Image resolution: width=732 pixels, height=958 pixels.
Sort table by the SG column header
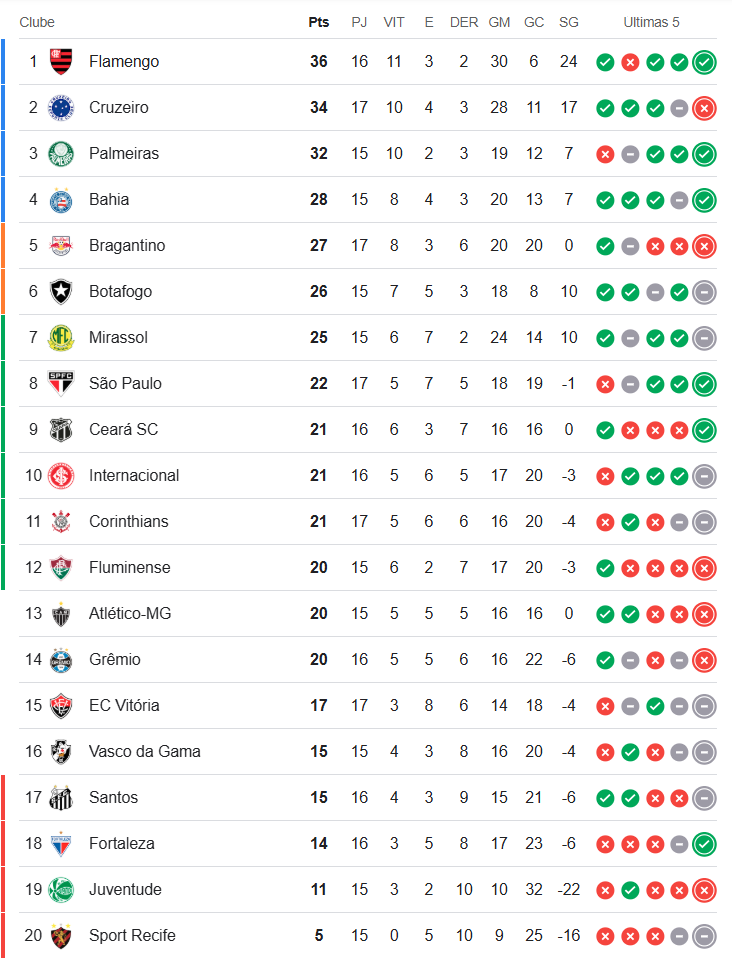pyautogui.click(x=569, y=22)
